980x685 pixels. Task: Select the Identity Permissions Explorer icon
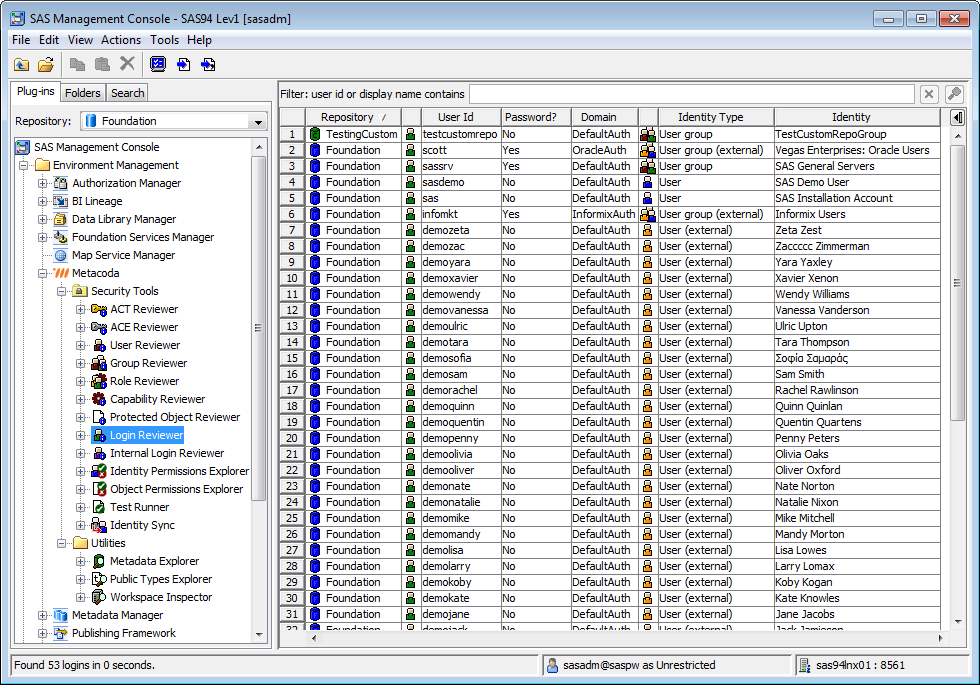[99, 471]
